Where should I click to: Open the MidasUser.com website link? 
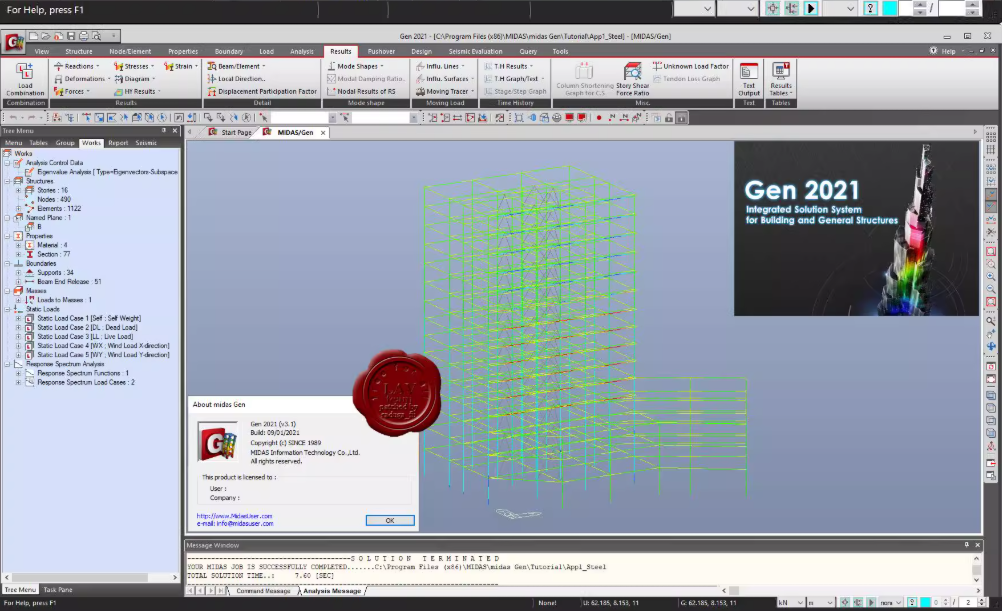point(235,516)
